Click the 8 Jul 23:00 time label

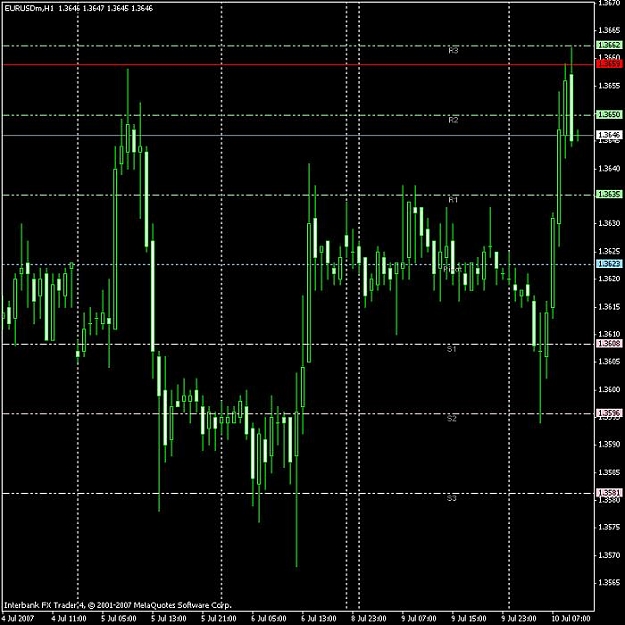pos(369,619)
